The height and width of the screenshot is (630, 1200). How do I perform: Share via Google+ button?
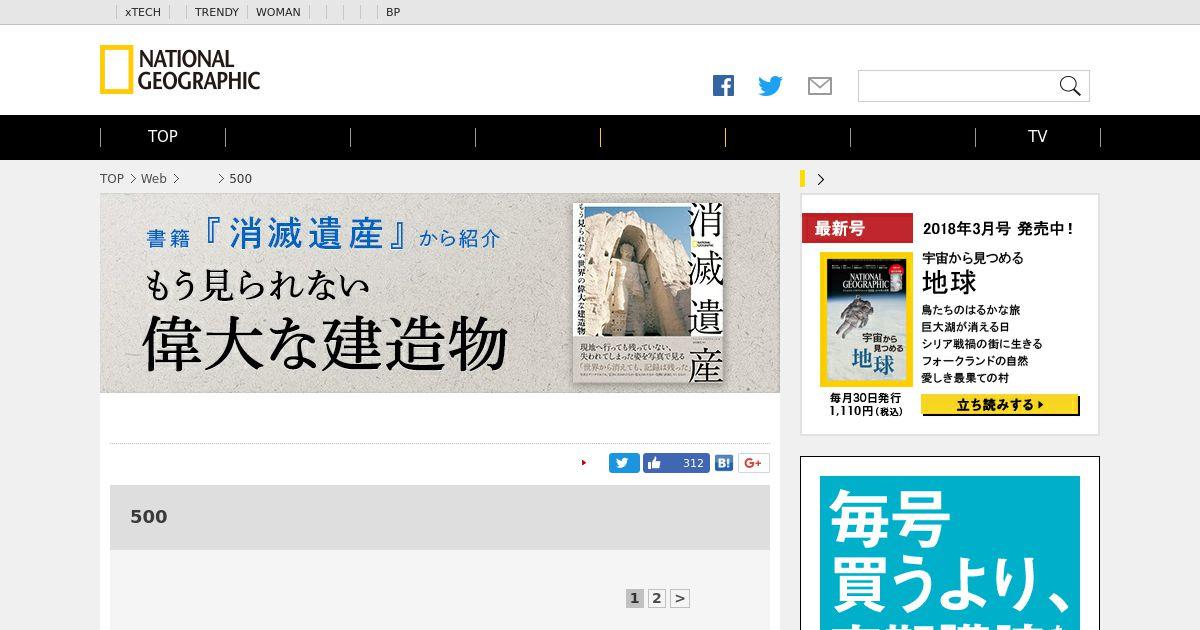pyautogui.click(x=754, y=463)
